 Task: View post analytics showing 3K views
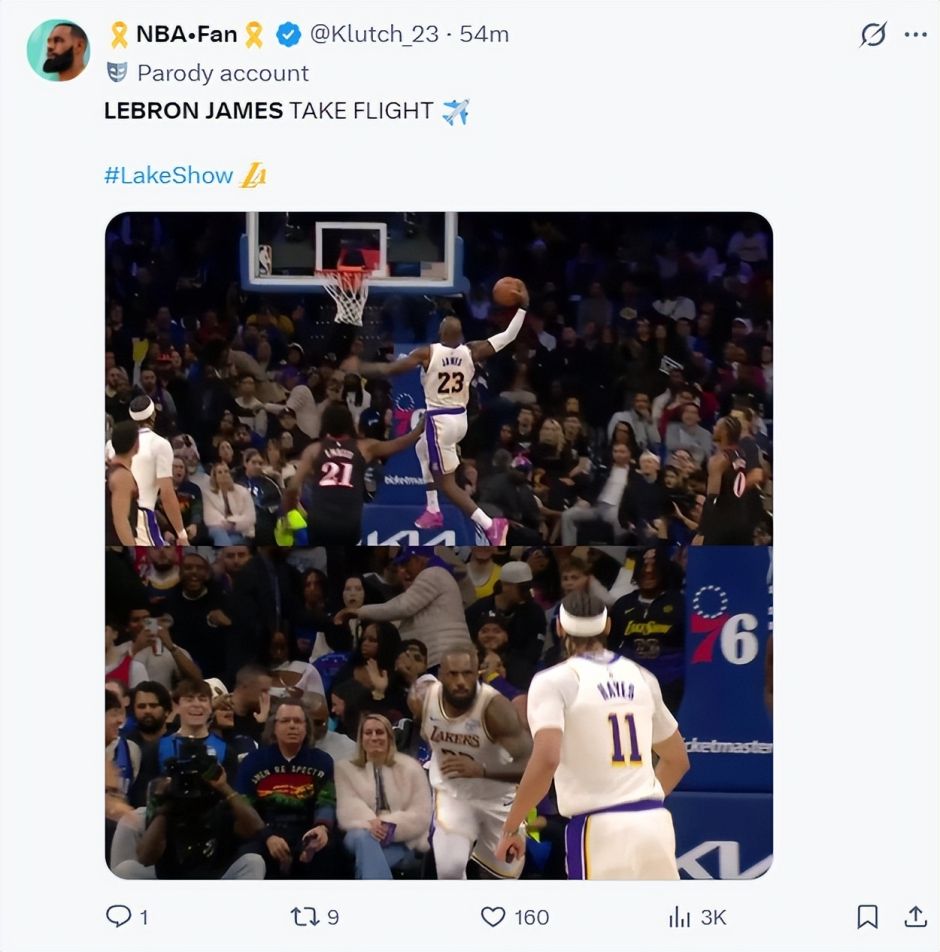[x=680, y=916]
